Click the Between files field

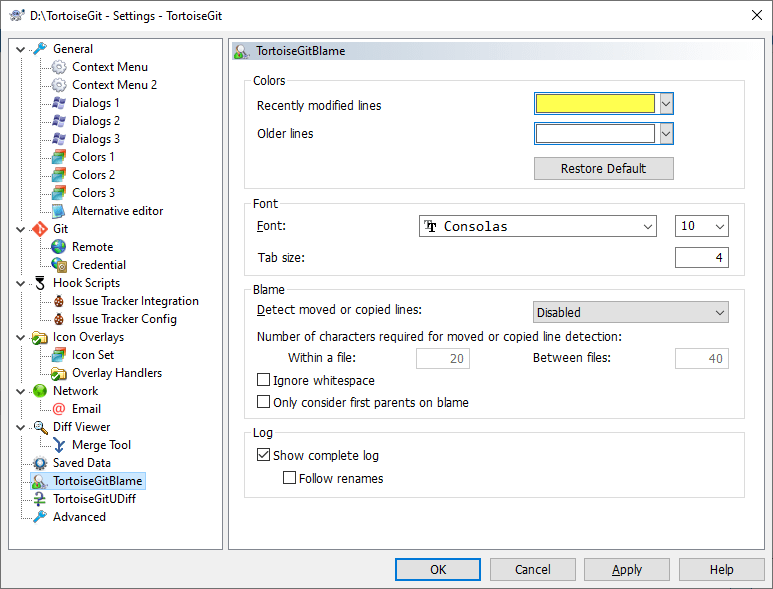point(702,358)
